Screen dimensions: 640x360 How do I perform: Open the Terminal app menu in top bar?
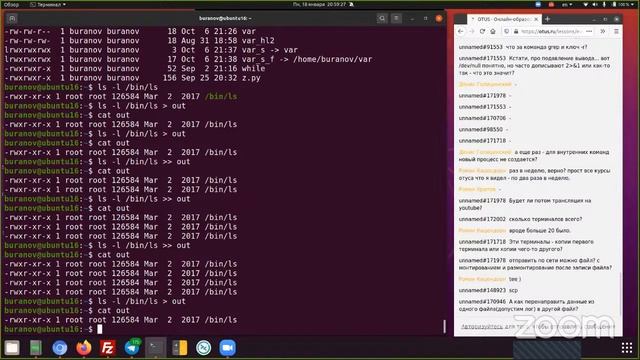click(48, 4)
